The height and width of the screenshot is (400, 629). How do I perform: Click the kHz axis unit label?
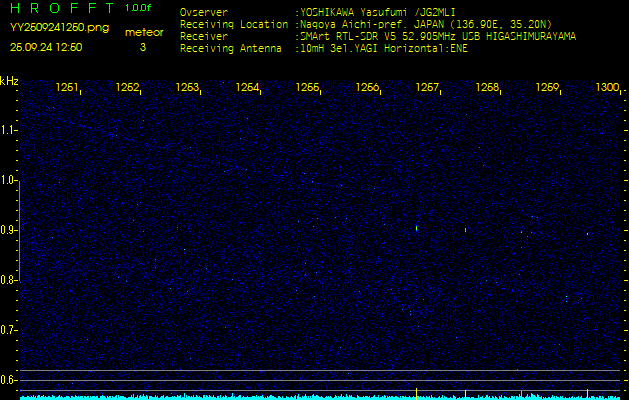click(9, 80)
